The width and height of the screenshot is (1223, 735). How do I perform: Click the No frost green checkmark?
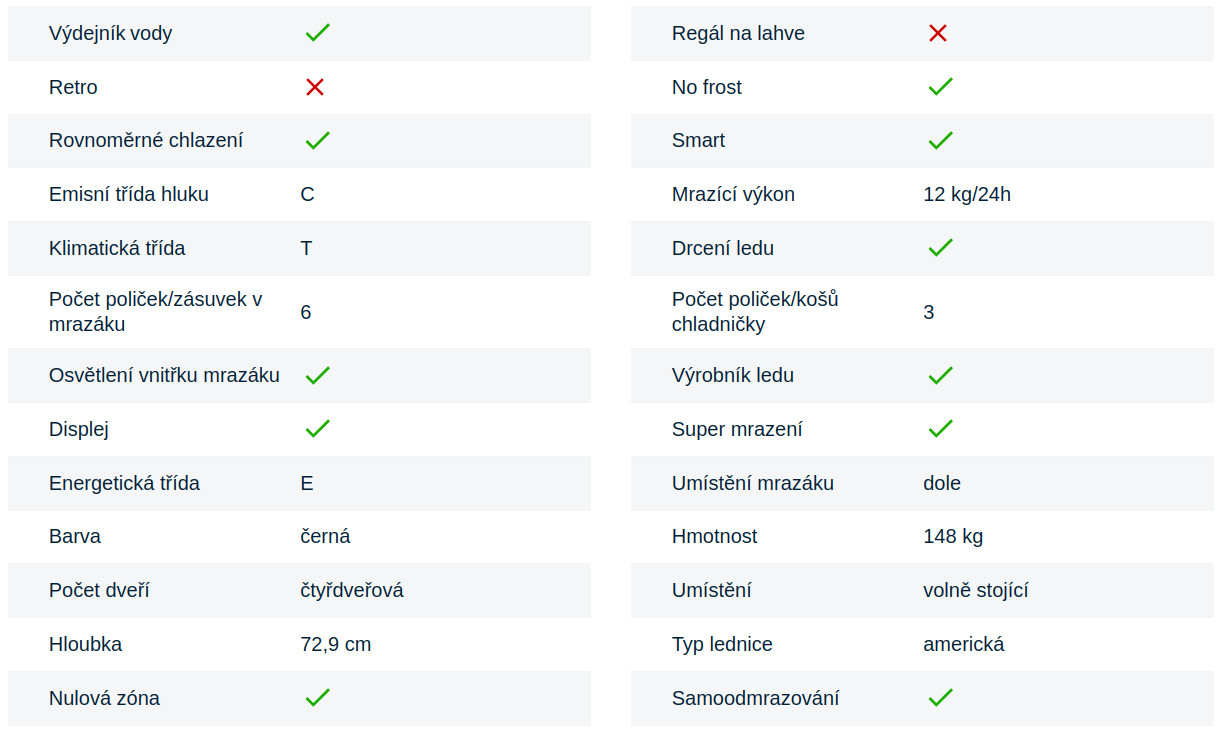click(940, 87)
